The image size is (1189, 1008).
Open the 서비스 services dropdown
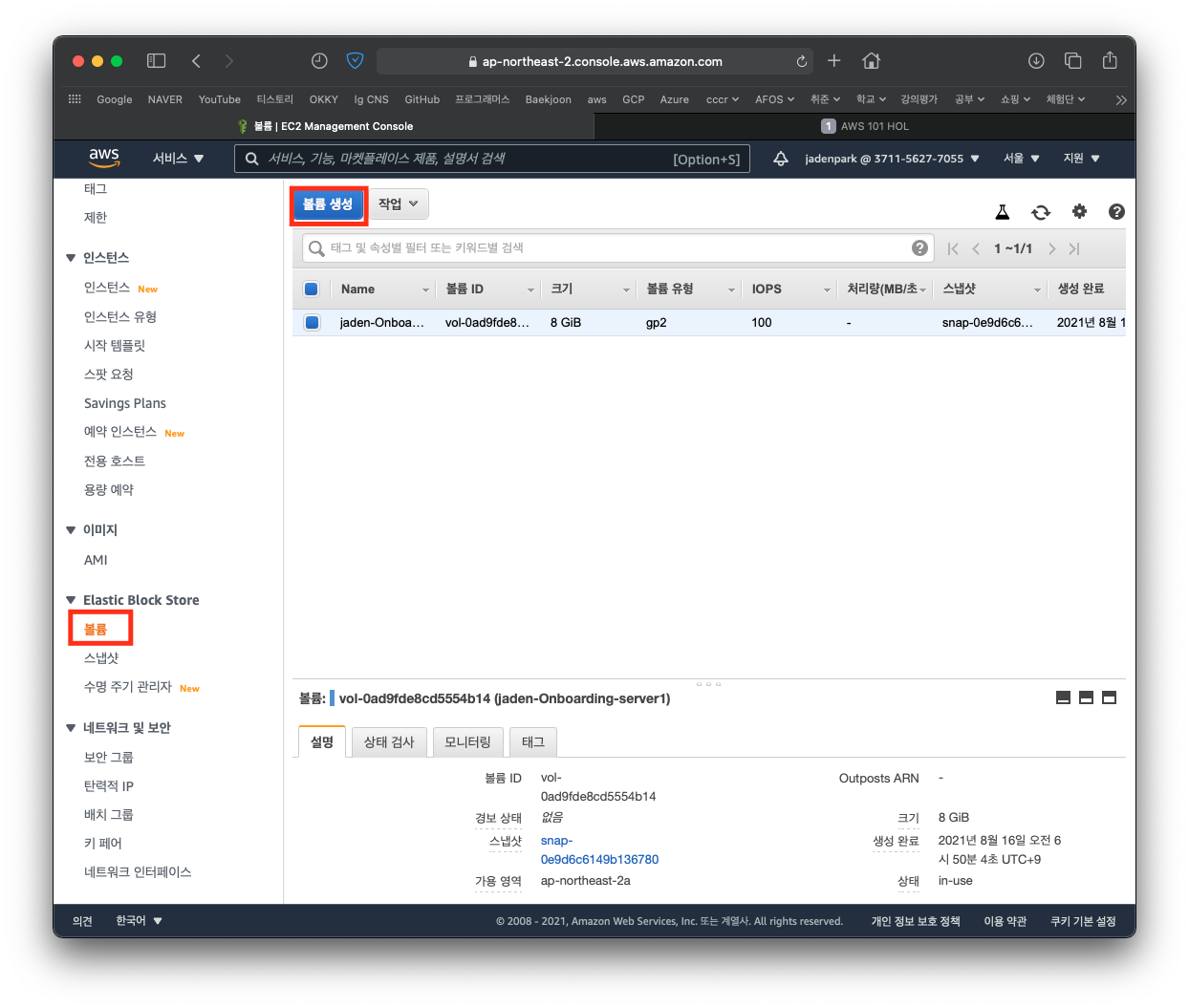click(x=179, y=159)
